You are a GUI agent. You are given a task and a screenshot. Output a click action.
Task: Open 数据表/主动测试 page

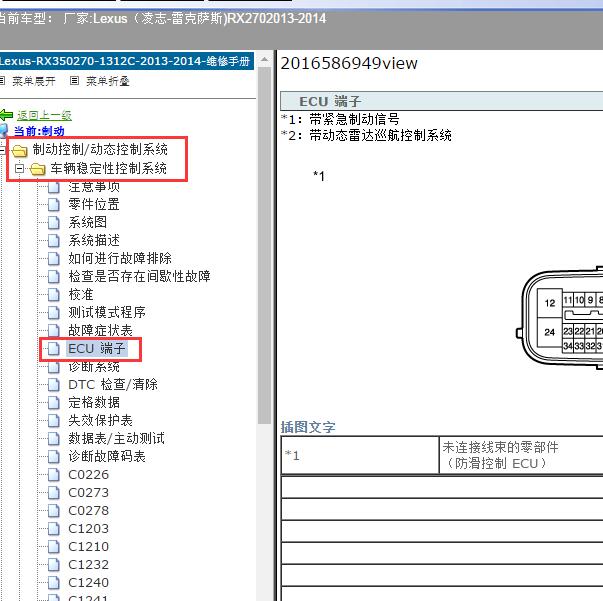click(117, 439)
